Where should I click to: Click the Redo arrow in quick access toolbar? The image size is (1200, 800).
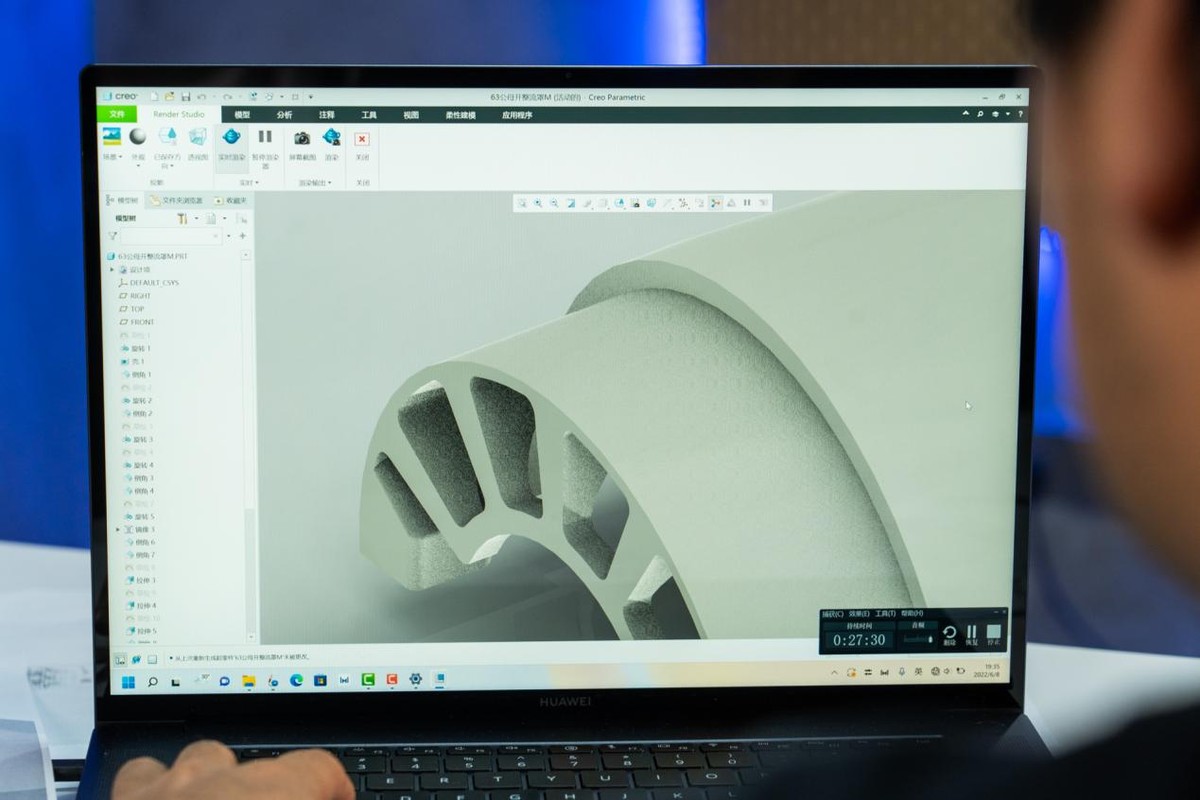pos(227,96)
